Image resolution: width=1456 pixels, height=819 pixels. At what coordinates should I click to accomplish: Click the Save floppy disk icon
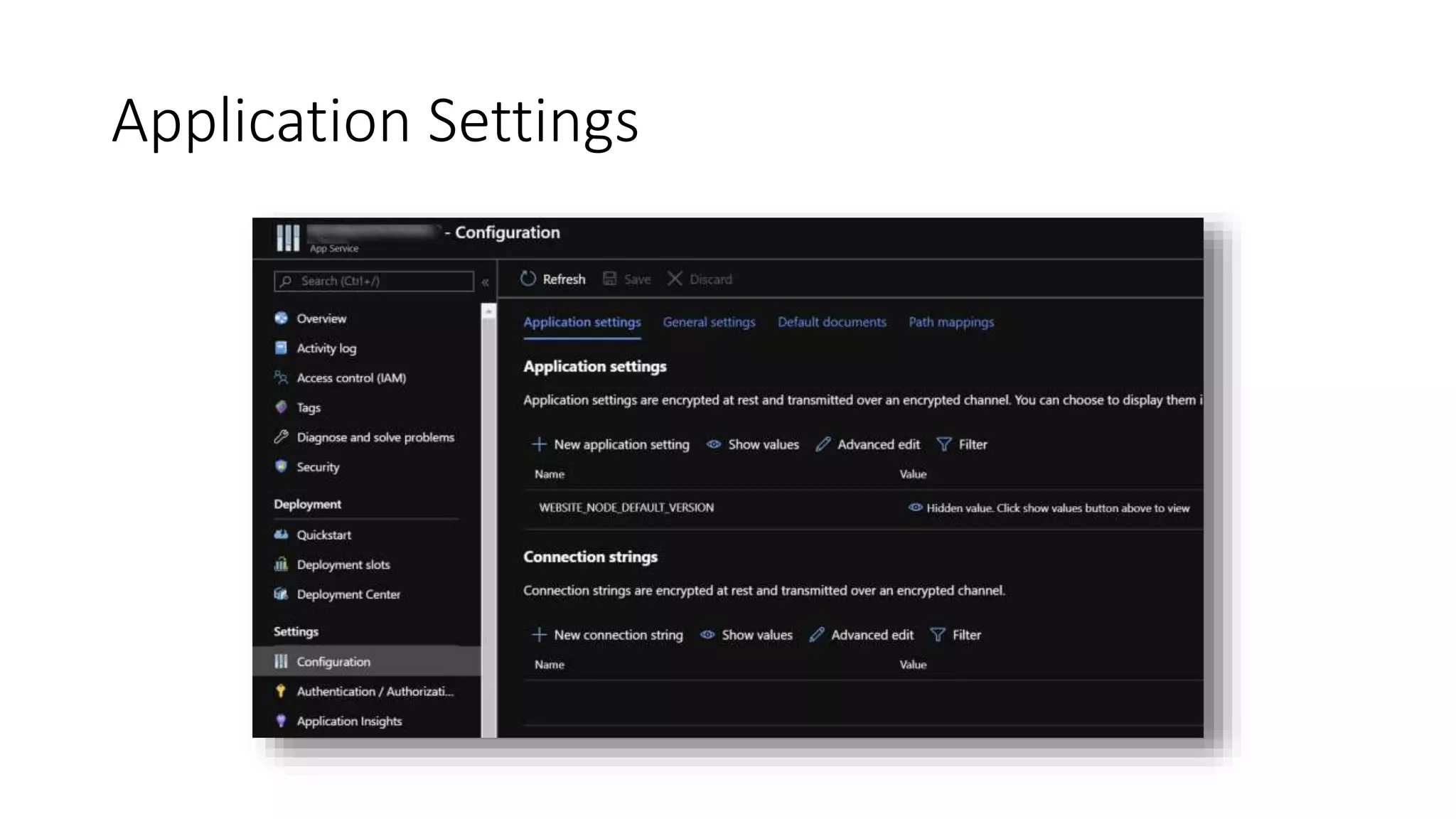tap(609, 279)
